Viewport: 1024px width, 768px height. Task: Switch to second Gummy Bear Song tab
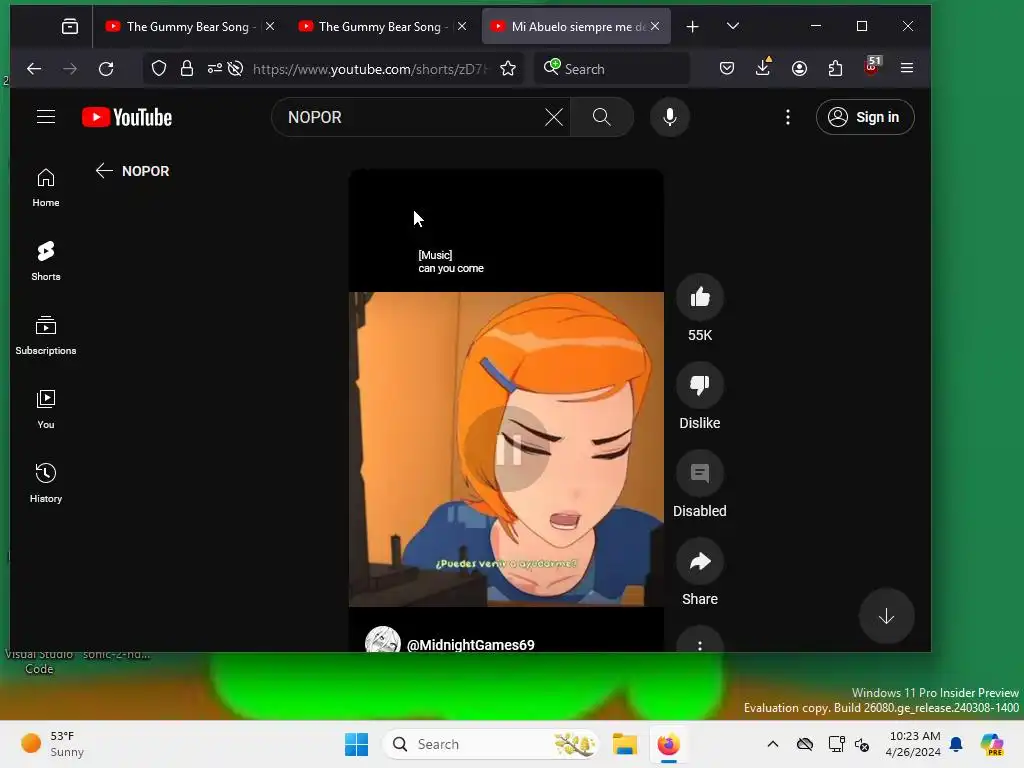click(375, 27)
